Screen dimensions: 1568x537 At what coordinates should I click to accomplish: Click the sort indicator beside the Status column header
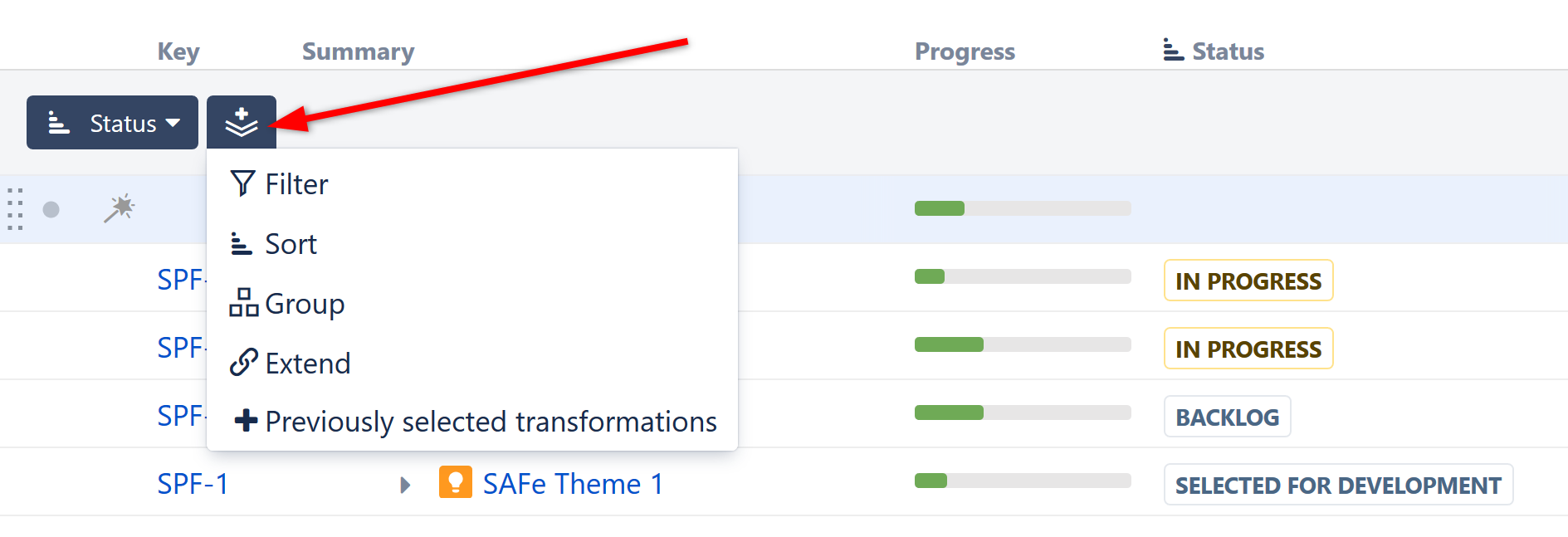tap(1173, 50)
